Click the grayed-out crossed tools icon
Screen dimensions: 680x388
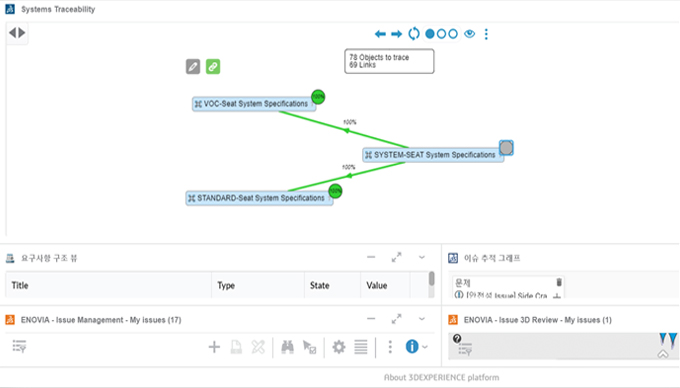[x=258, y=347]
